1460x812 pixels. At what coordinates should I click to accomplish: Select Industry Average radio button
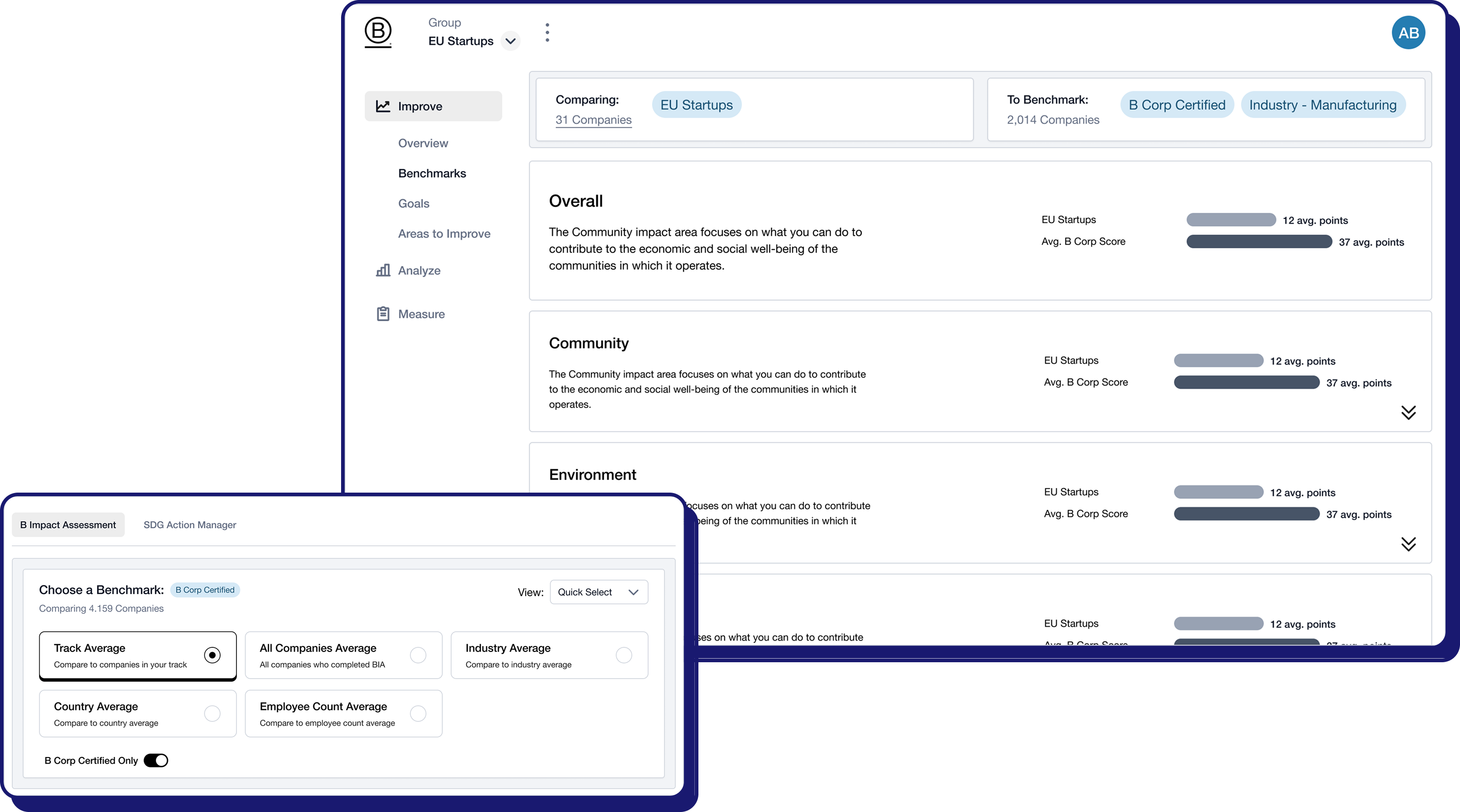coord(624,655)
